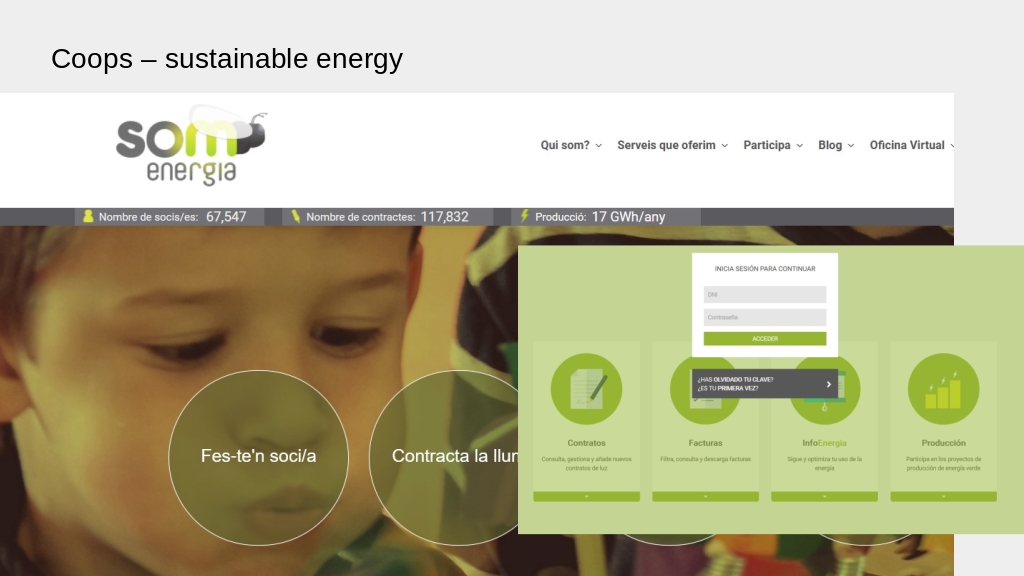Click the Producción bar chart icon
The width and height of the screenshot is (1024, 576).
pos(943,389)
